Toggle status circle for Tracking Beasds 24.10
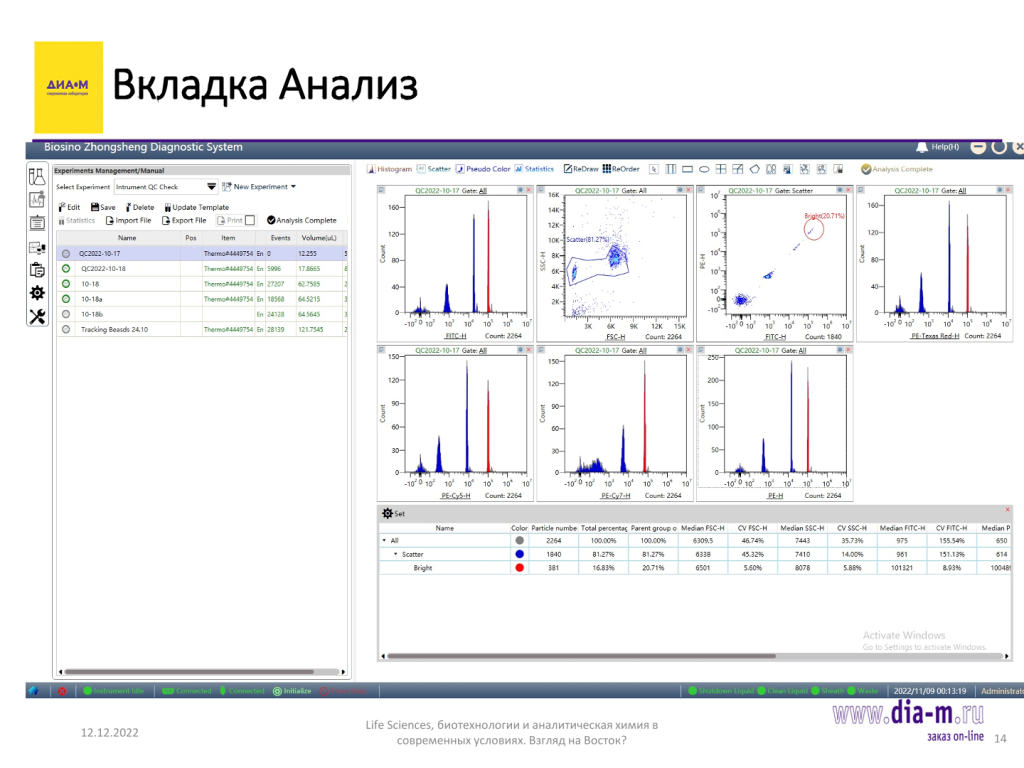Viewport: 1024px width, 768px height. tap(66, 329)
